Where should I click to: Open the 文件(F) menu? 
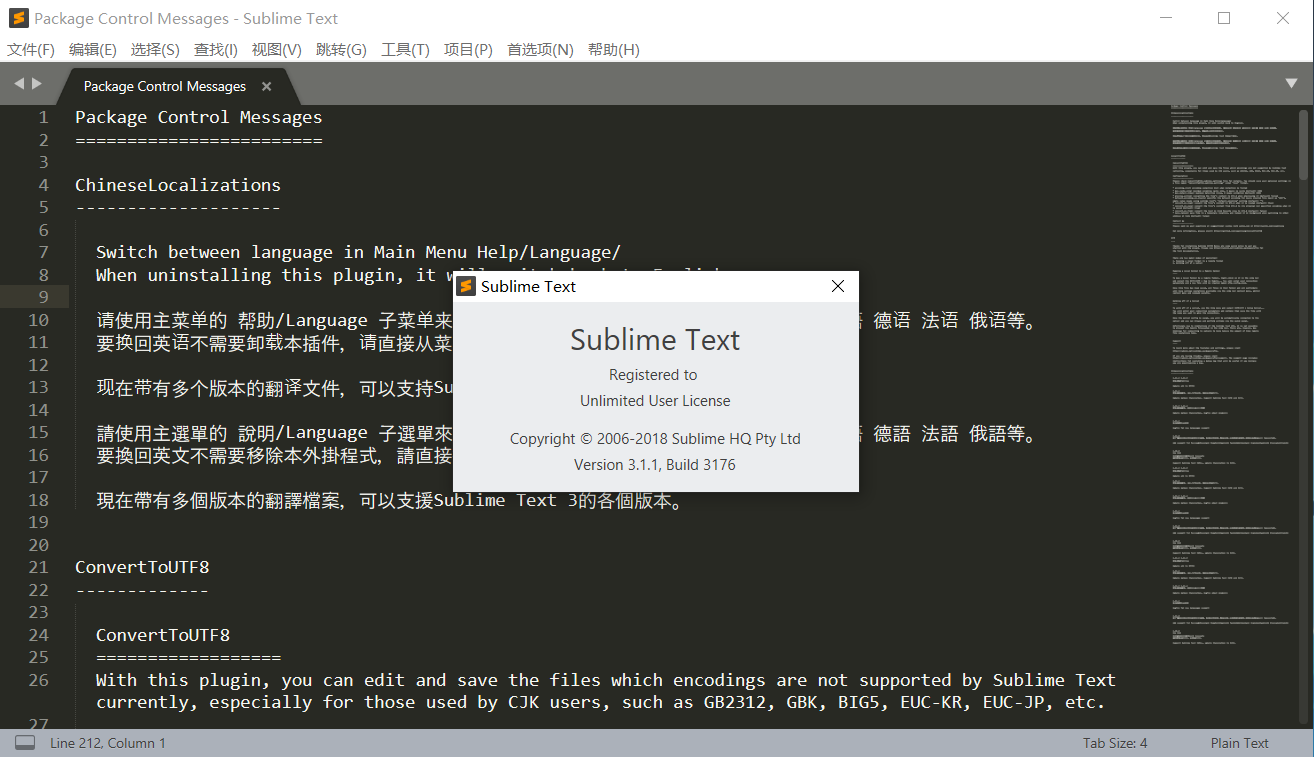pyautogui.click(x=31, y=50)
